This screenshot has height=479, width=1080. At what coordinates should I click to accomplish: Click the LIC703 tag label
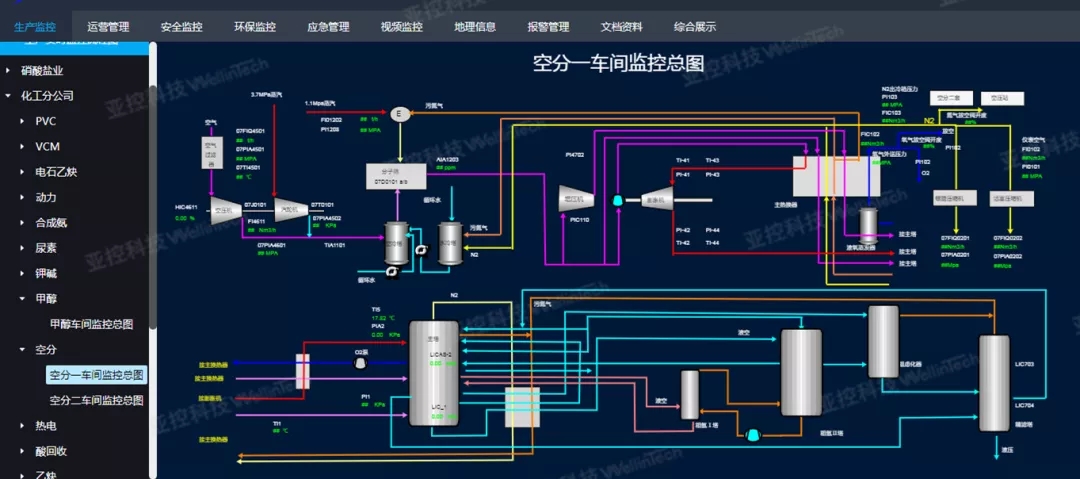point(1025,363)
